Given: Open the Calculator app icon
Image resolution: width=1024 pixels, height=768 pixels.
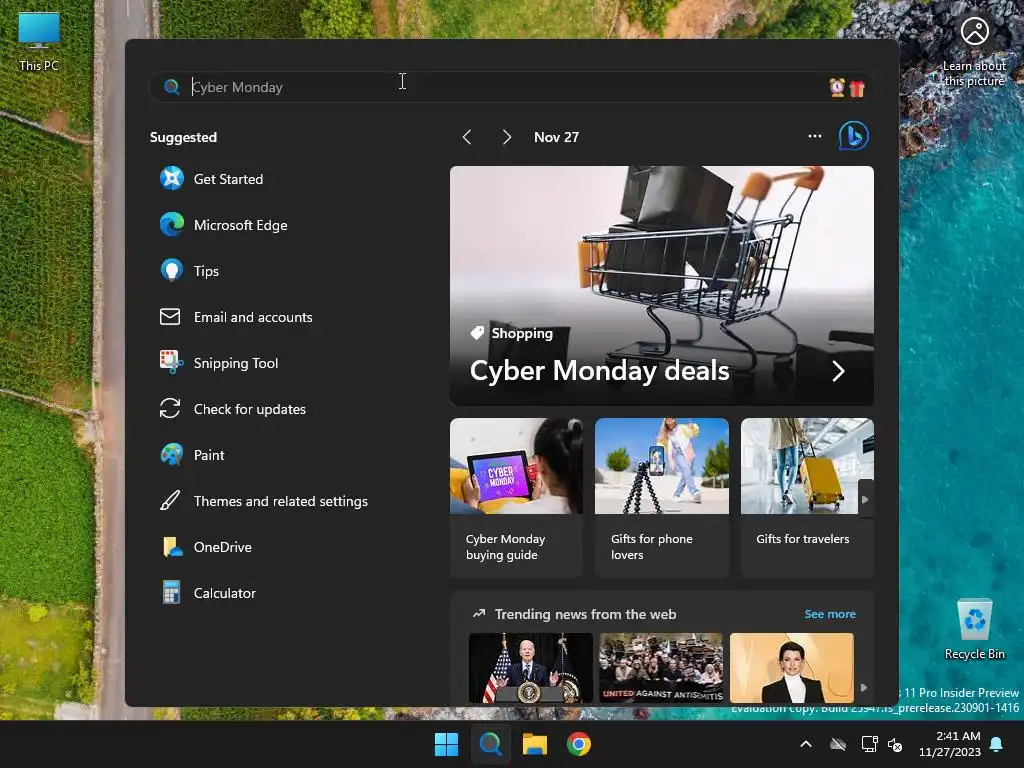Looking at the screenshot, I should [x=171, y=592].
